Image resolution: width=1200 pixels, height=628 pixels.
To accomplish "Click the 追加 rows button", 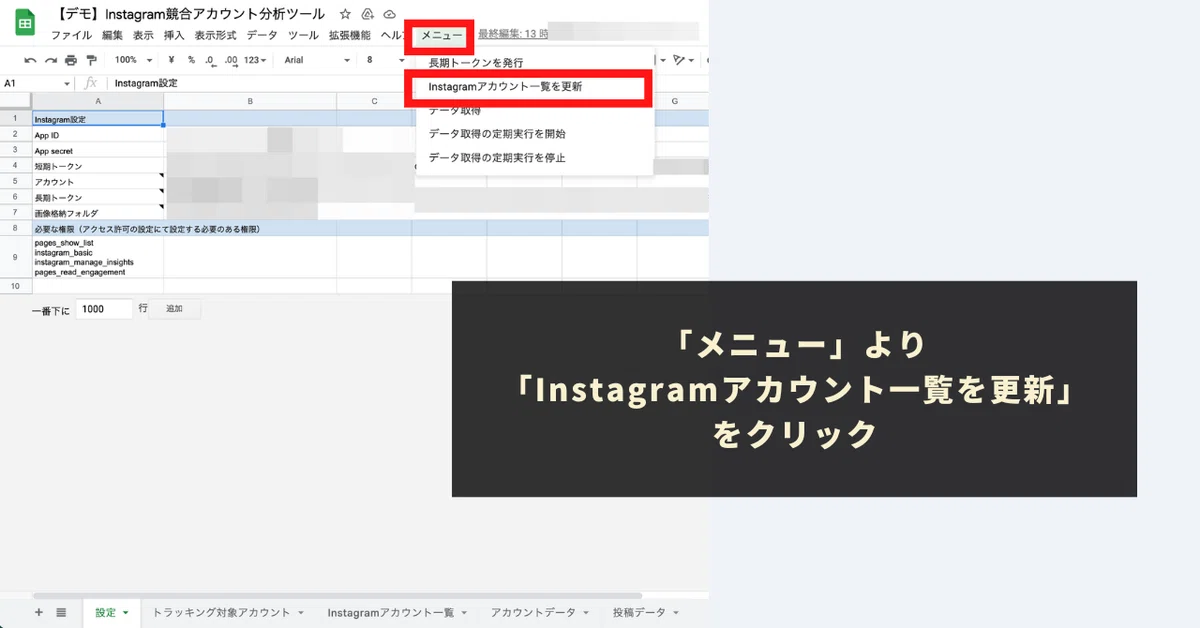I will point(175,309).
